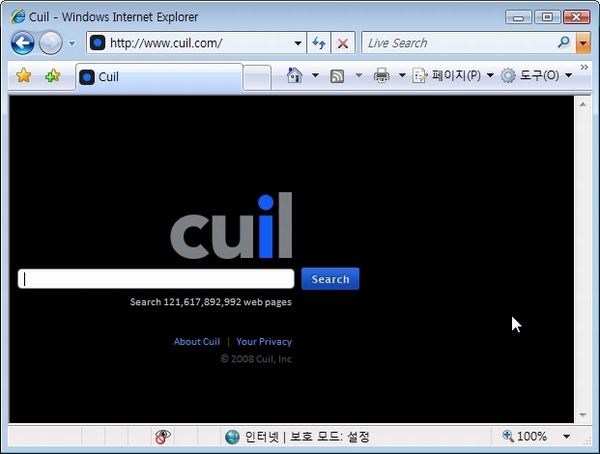Click the '© 2008 Cuil, Inc' copyright text

point(256,359)
